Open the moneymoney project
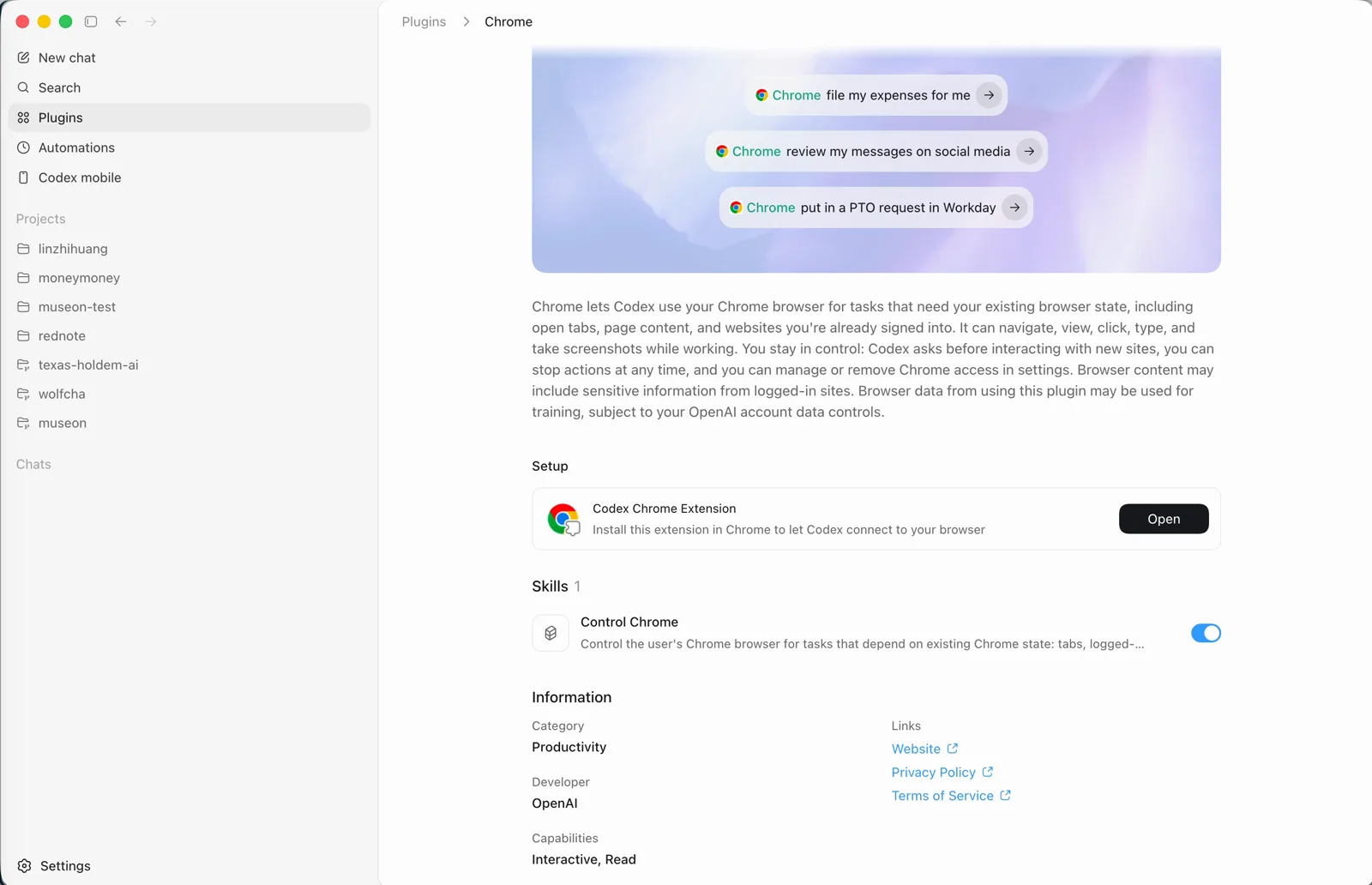 tap(189, 278)
